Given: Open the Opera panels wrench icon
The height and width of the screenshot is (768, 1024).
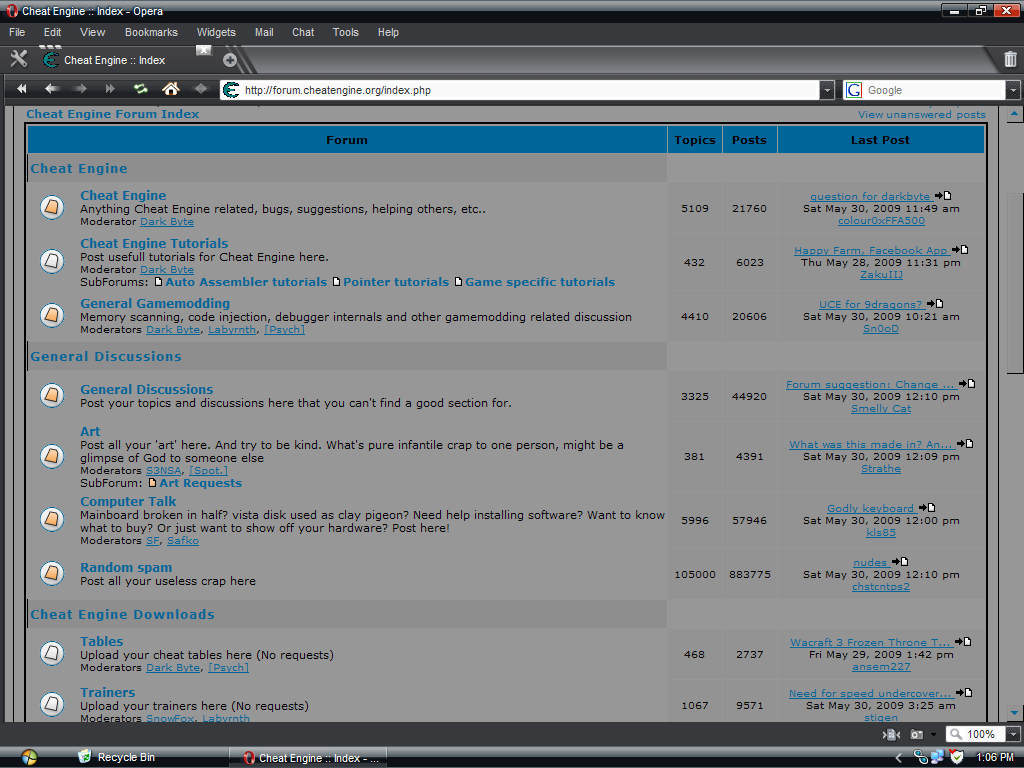Looking at the screenshot, I should [x=19, y=59].
